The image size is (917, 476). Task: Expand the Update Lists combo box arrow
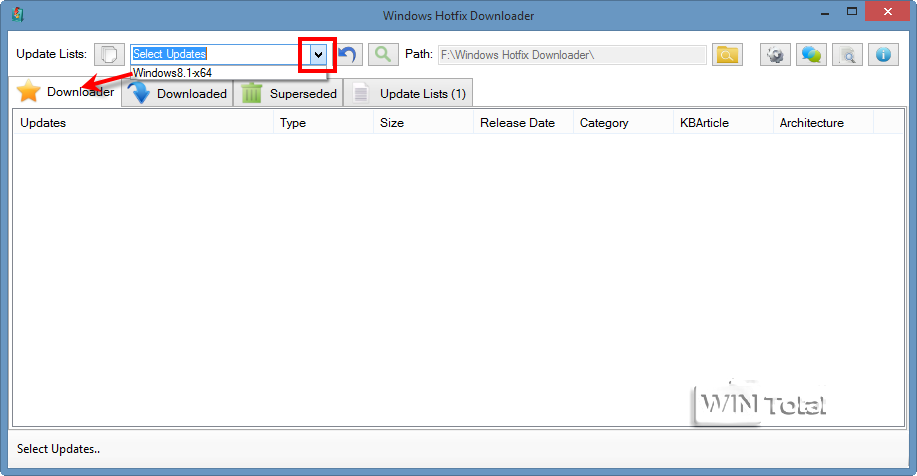[x=318, y=55]
